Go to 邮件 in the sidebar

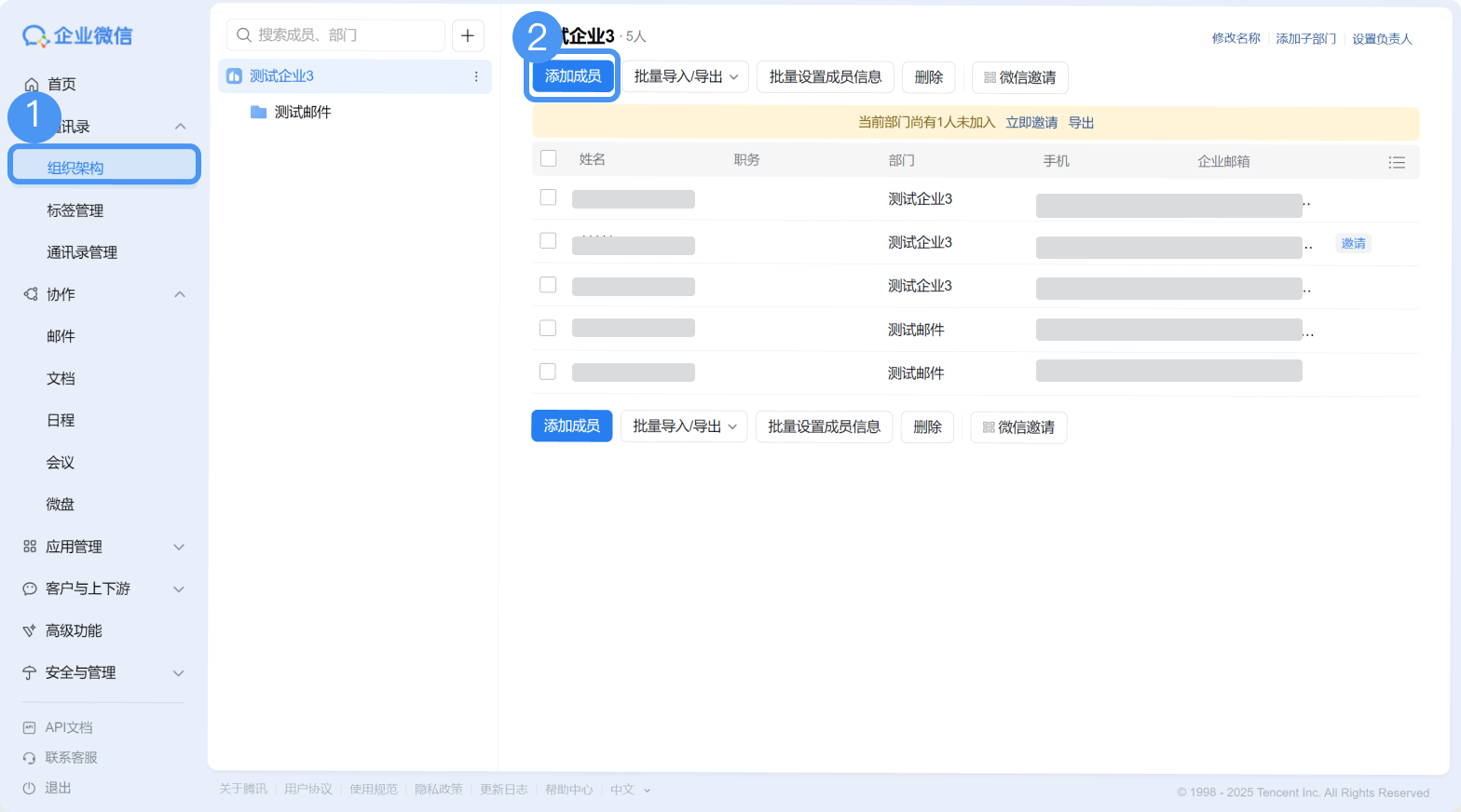[61, 336]
